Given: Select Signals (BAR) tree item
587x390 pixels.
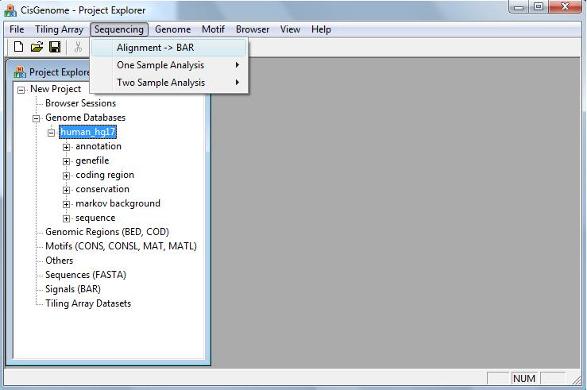Looking at the screenshot, I should tap(73, 289).
